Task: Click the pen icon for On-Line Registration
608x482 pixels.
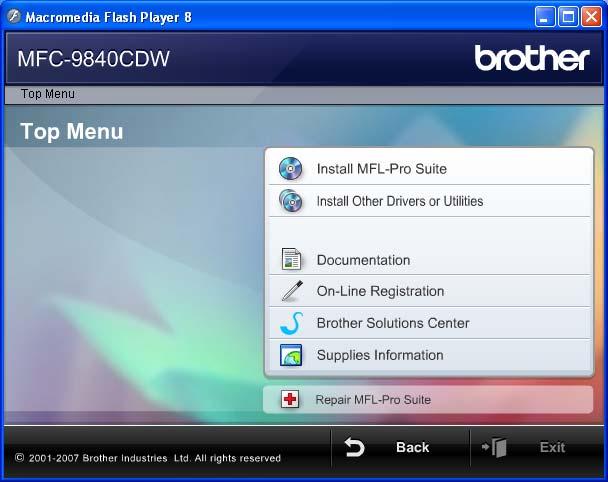Action: 292,291
